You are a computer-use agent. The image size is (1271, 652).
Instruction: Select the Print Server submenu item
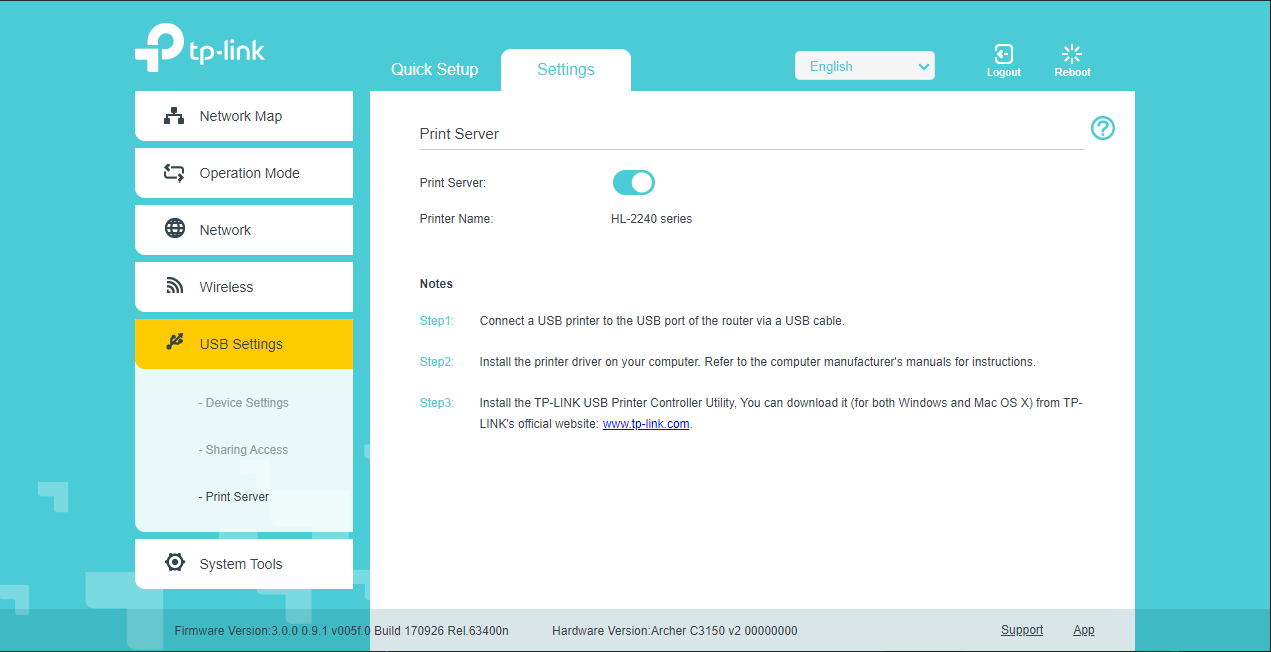pos(234,497)
